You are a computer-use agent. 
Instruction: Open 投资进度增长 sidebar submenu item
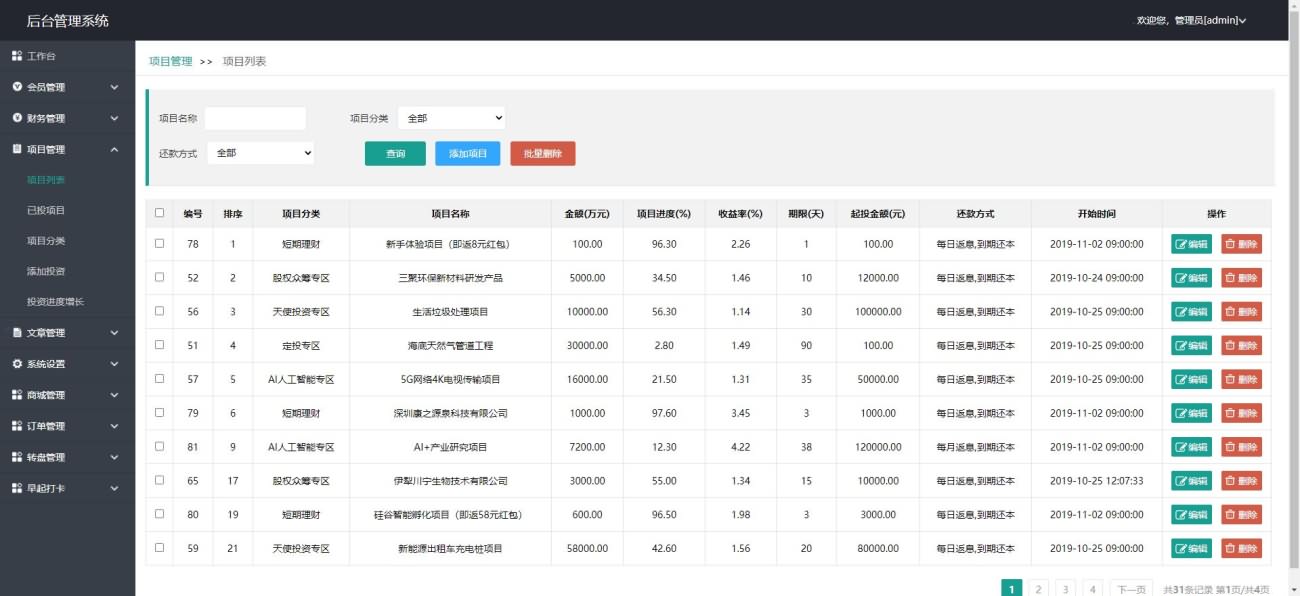[55, 302]
